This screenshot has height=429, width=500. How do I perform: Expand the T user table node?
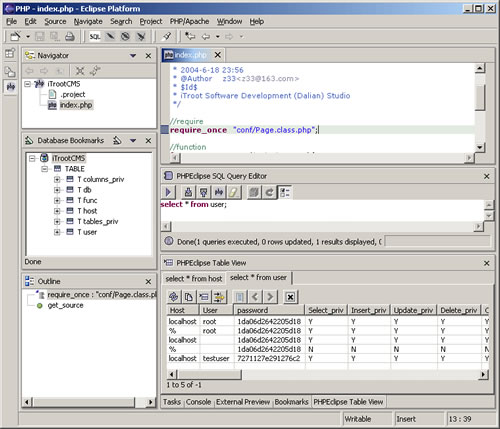[57, 232]
